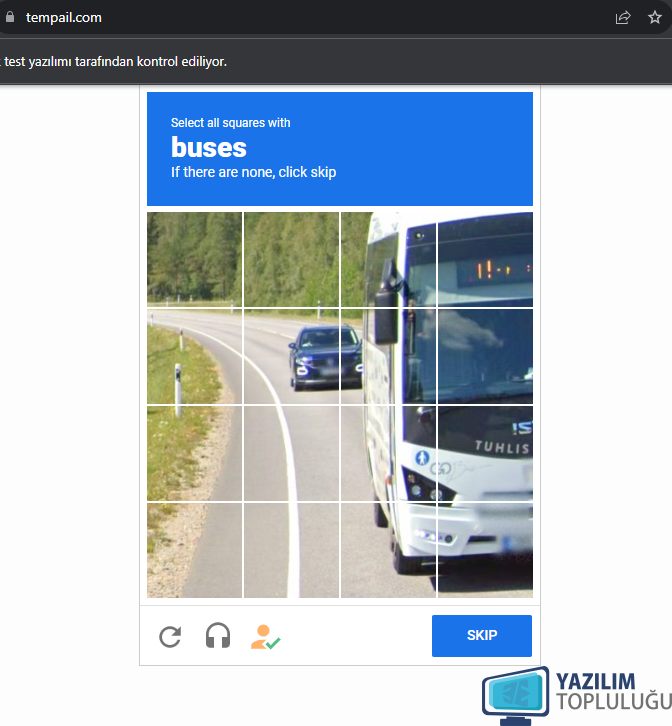
Task: Click the tempail.com address bar text
Action: tap(63, 18)
